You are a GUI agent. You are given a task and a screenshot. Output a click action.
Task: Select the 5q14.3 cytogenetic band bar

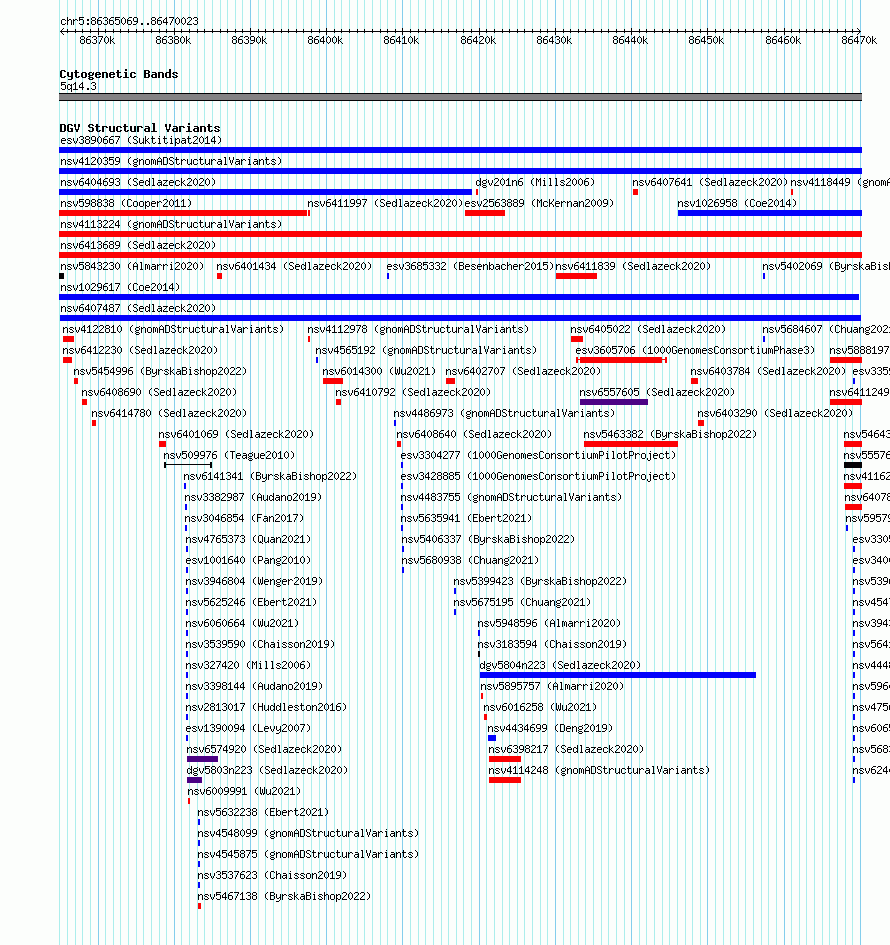tap(460, 97)
